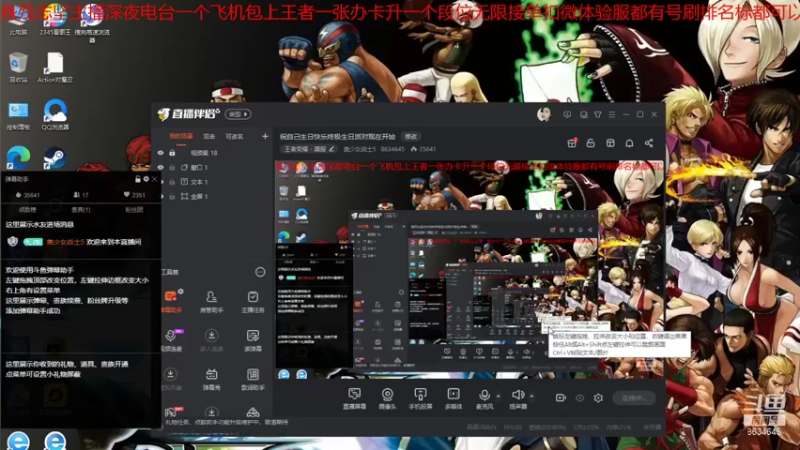Open the 王者荣耀 category selector
This screenshot has width=800, height=450.
click(308, 149)
